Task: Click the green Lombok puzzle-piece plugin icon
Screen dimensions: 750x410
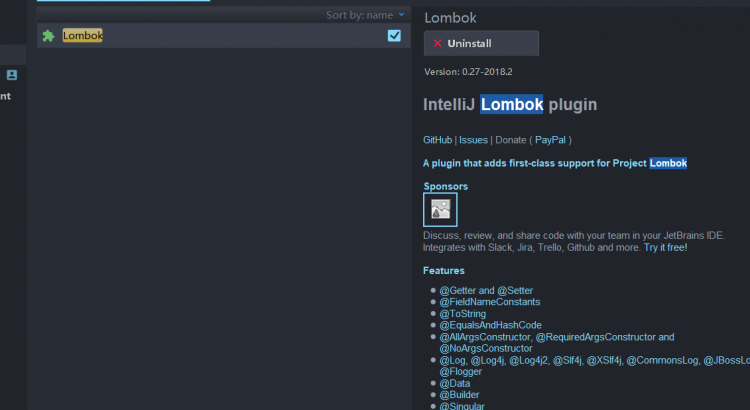Action: [x=48, y=36]
